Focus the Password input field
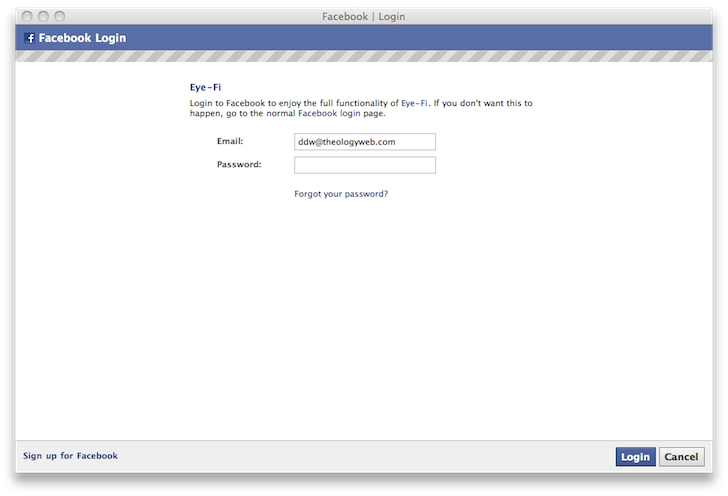This screenshot has height=496, width=728. pyautogui.click(x=365, y=165)
